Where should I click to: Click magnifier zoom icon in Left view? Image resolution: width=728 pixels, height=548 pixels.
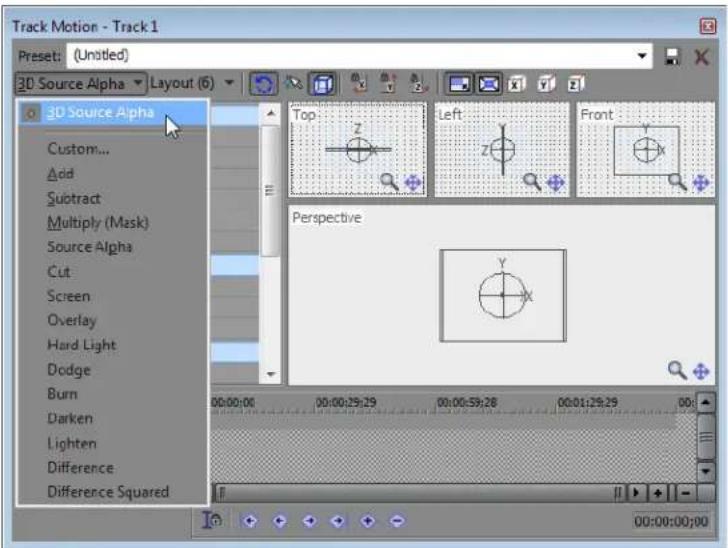point(532,182)
